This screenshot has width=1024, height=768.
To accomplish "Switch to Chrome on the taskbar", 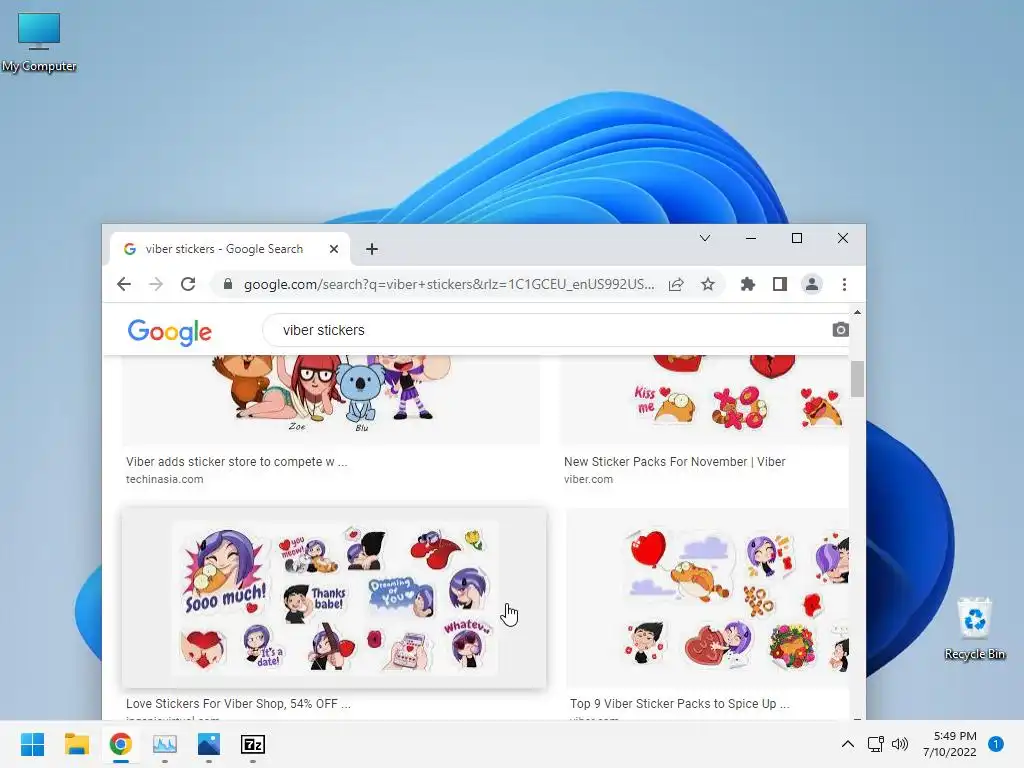I will 120,744.
